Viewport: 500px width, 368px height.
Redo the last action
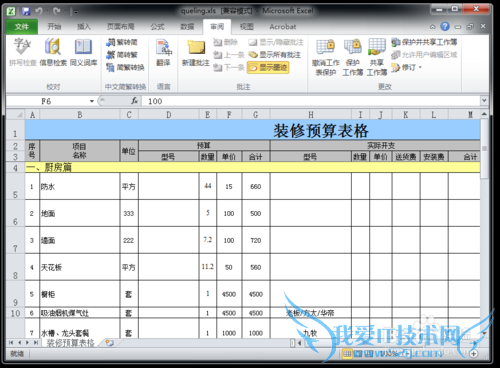[56, 11]
